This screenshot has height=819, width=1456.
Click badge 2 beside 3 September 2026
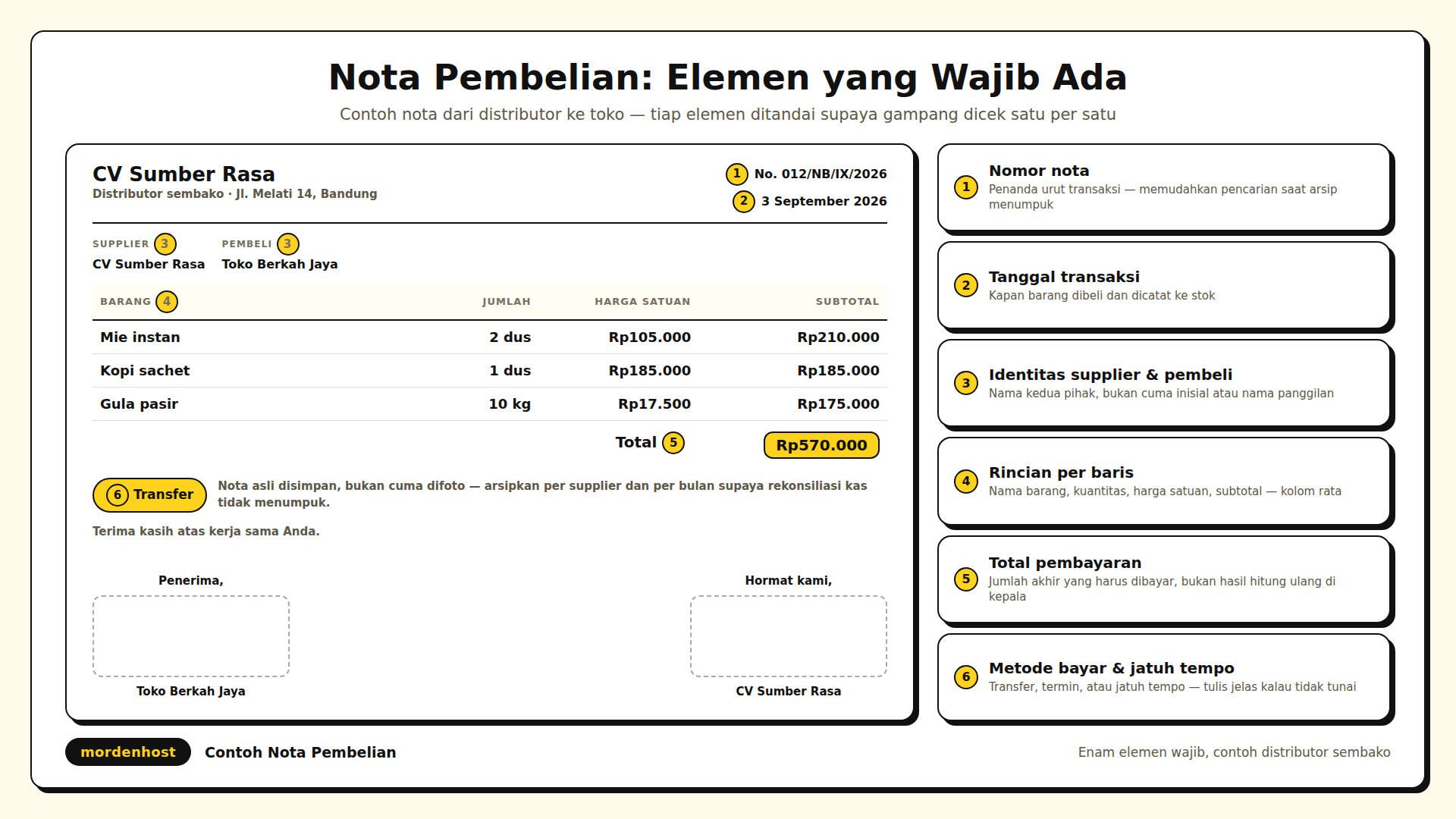click(x=744, y=201)
